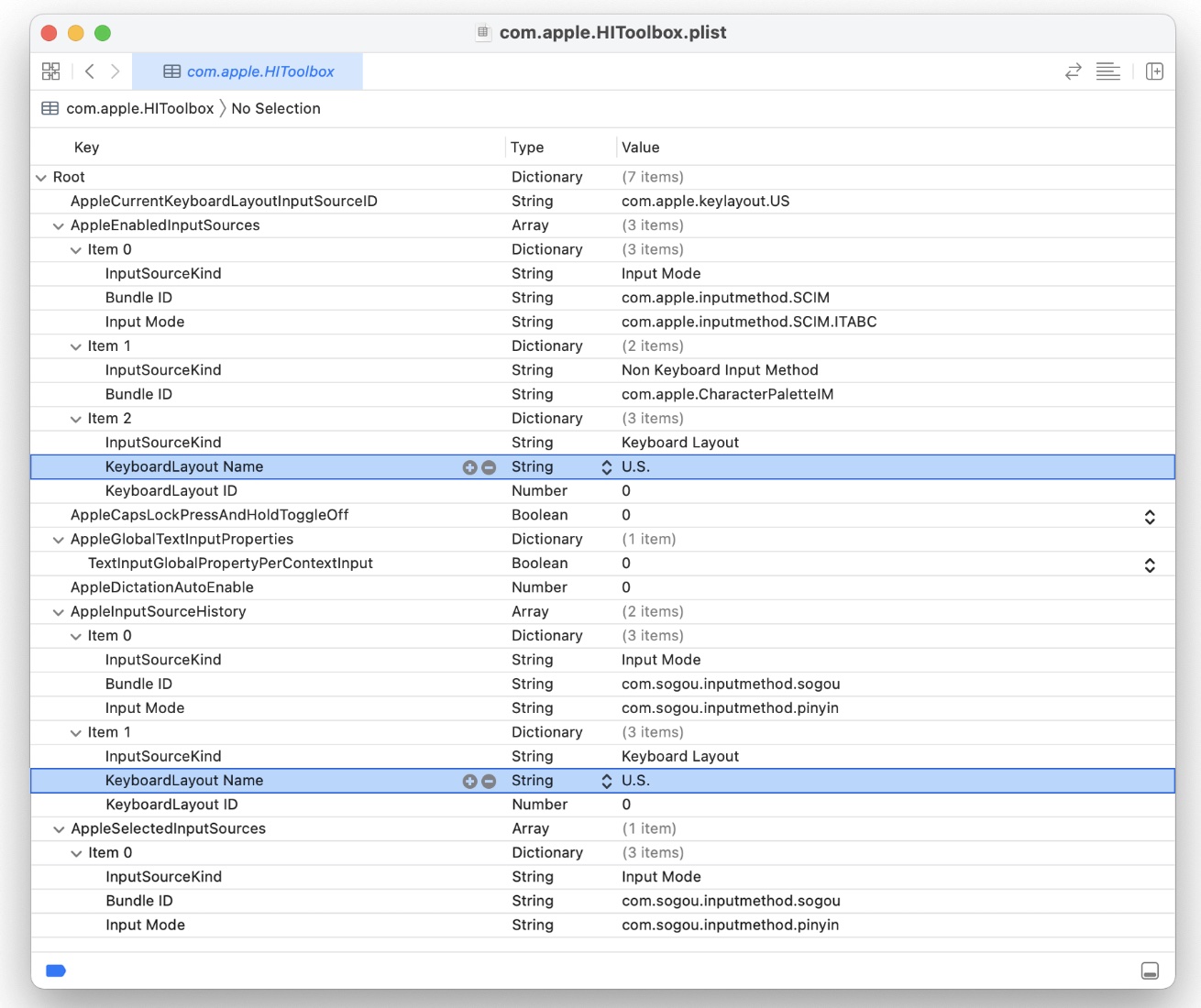Select the com.apple.HIToolbox editor tab
The height and width of the screenshot is (1008, 1201).
[248, 71]
